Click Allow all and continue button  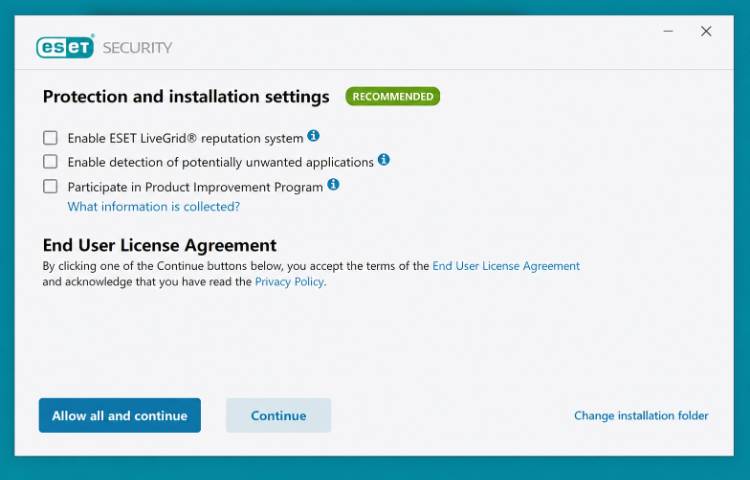[120, 415]
